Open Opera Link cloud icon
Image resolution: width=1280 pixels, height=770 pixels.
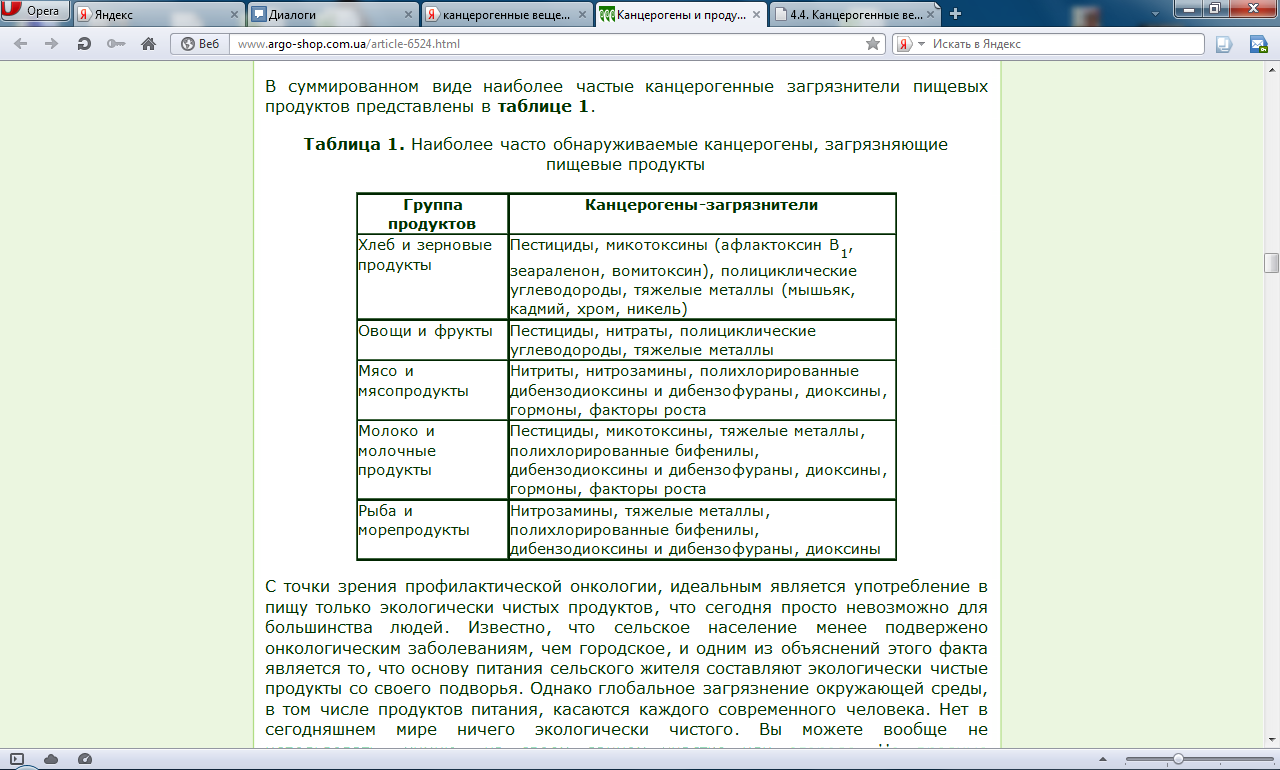pyautogui.click(x=51, y=759)
